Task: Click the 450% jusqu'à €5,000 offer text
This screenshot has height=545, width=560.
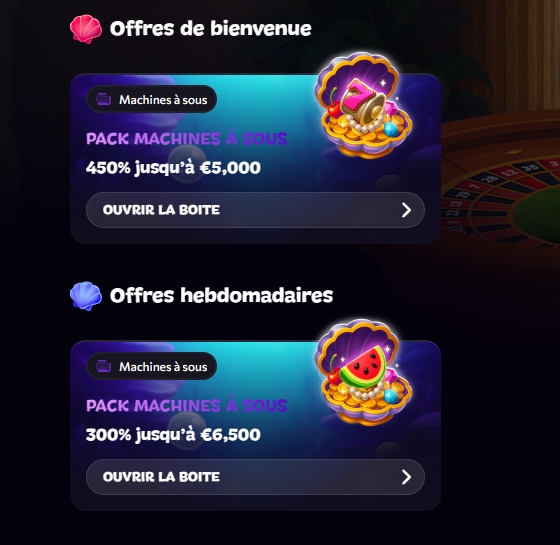Action: point(173,168)
